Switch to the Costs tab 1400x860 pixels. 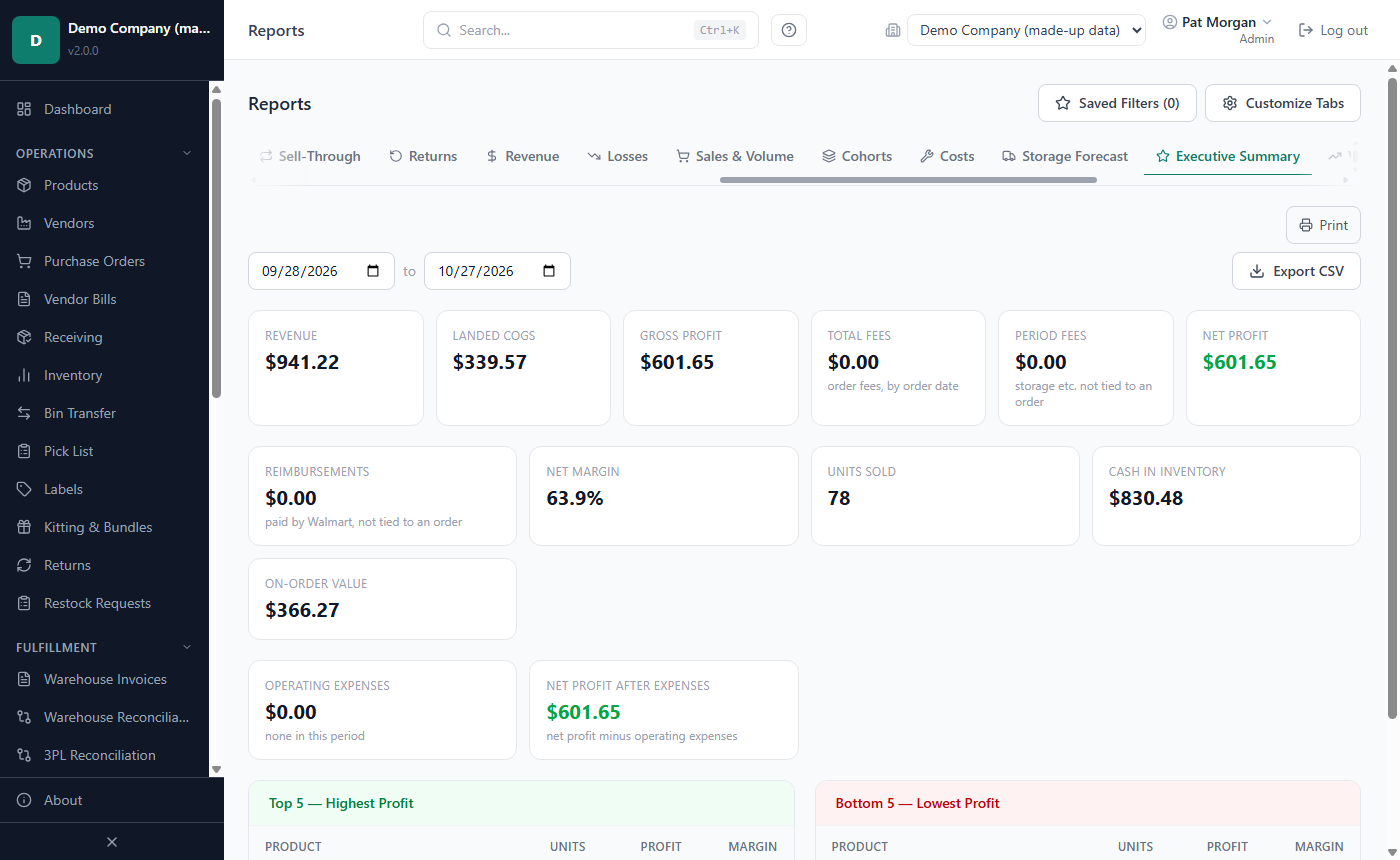[947, 156]
